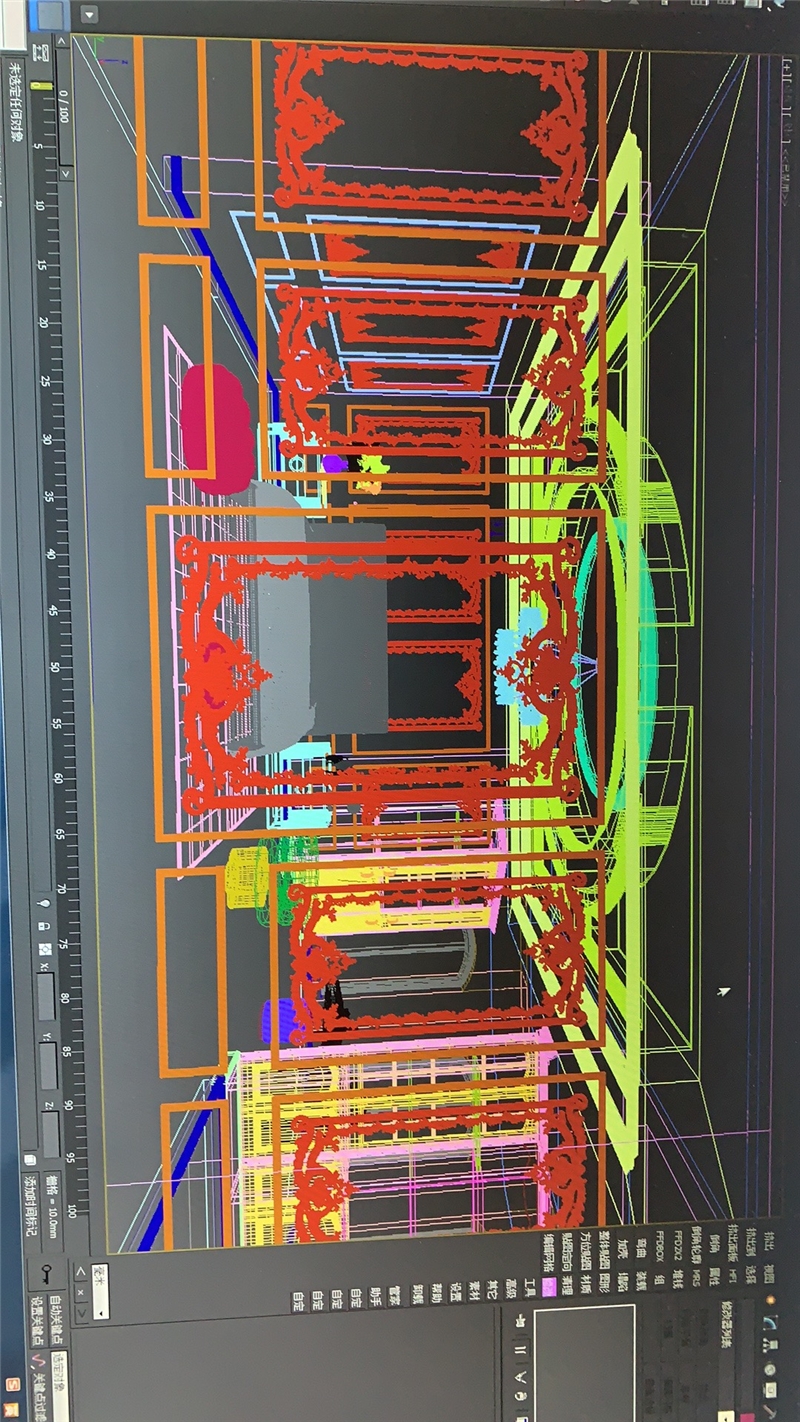Open the Display panel monitor icon
The height and width of the screenshot is (1422, 800).
pos(770,1390)
